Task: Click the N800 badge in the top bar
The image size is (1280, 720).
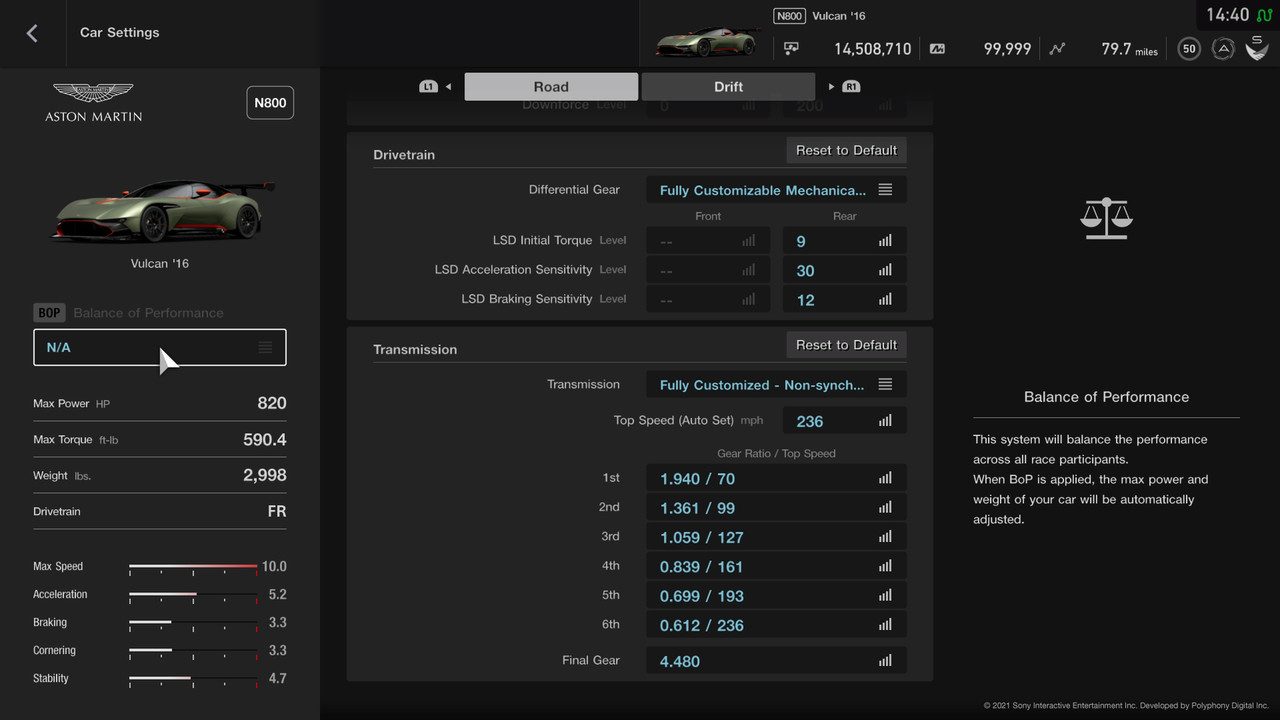Action: click(x=789, y=16)
